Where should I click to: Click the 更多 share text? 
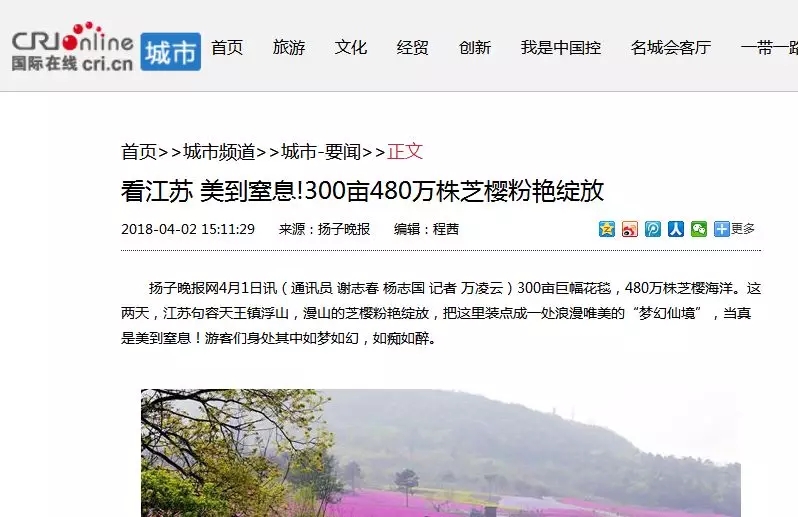[x=743, y=228]
